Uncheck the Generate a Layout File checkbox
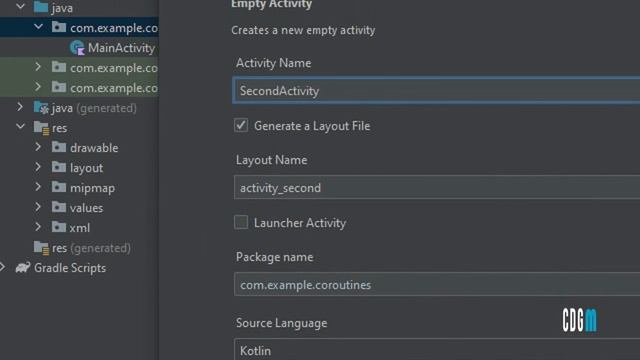The width and height of the screenshot is (640, 360). [x=241, y=125]
